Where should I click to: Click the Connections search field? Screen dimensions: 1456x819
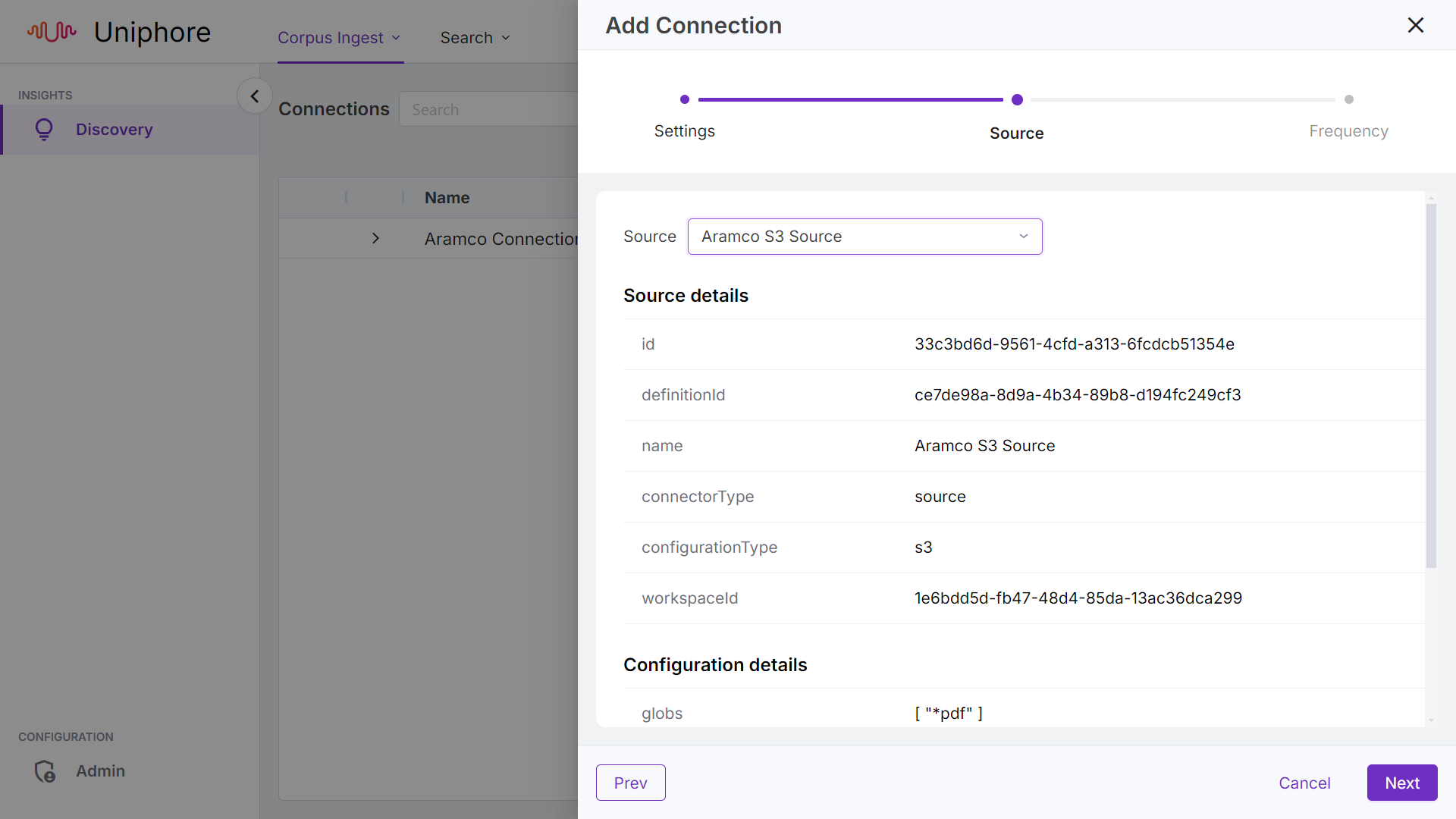pyautogui.click(x=488, y=109)
